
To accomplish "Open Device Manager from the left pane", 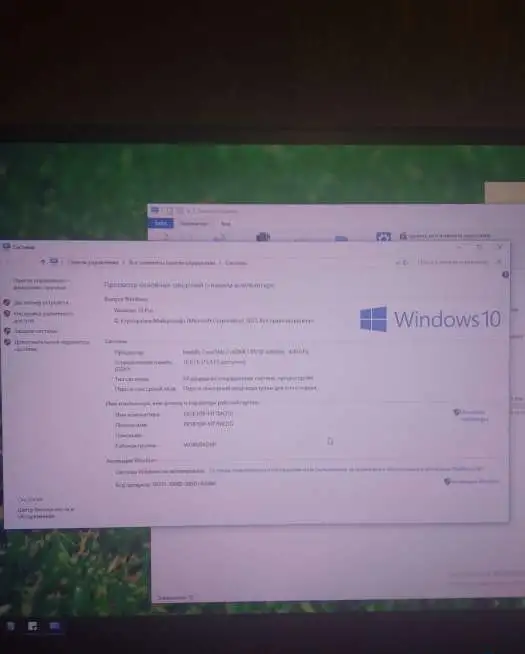I will pos(41,302).
